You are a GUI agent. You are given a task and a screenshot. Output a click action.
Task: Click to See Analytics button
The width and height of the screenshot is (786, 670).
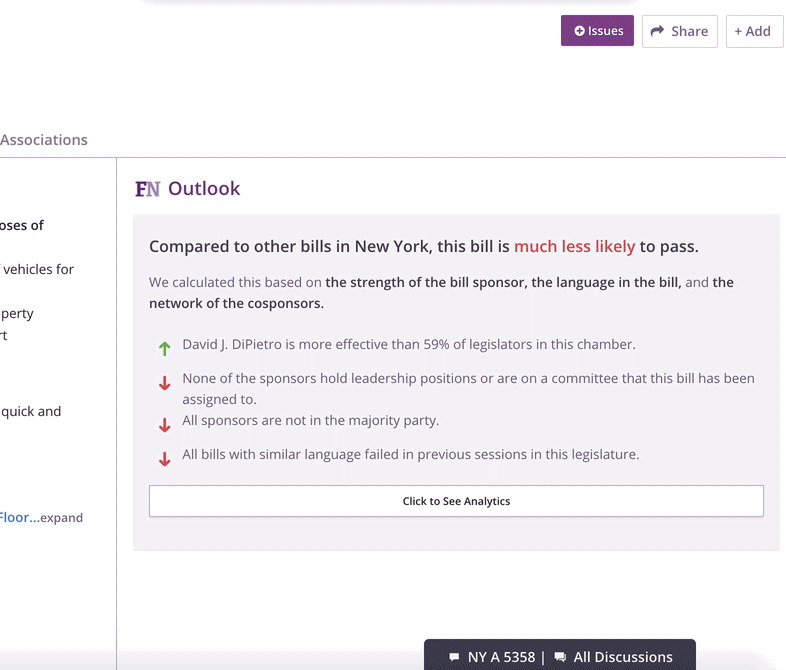click(456, 501)
